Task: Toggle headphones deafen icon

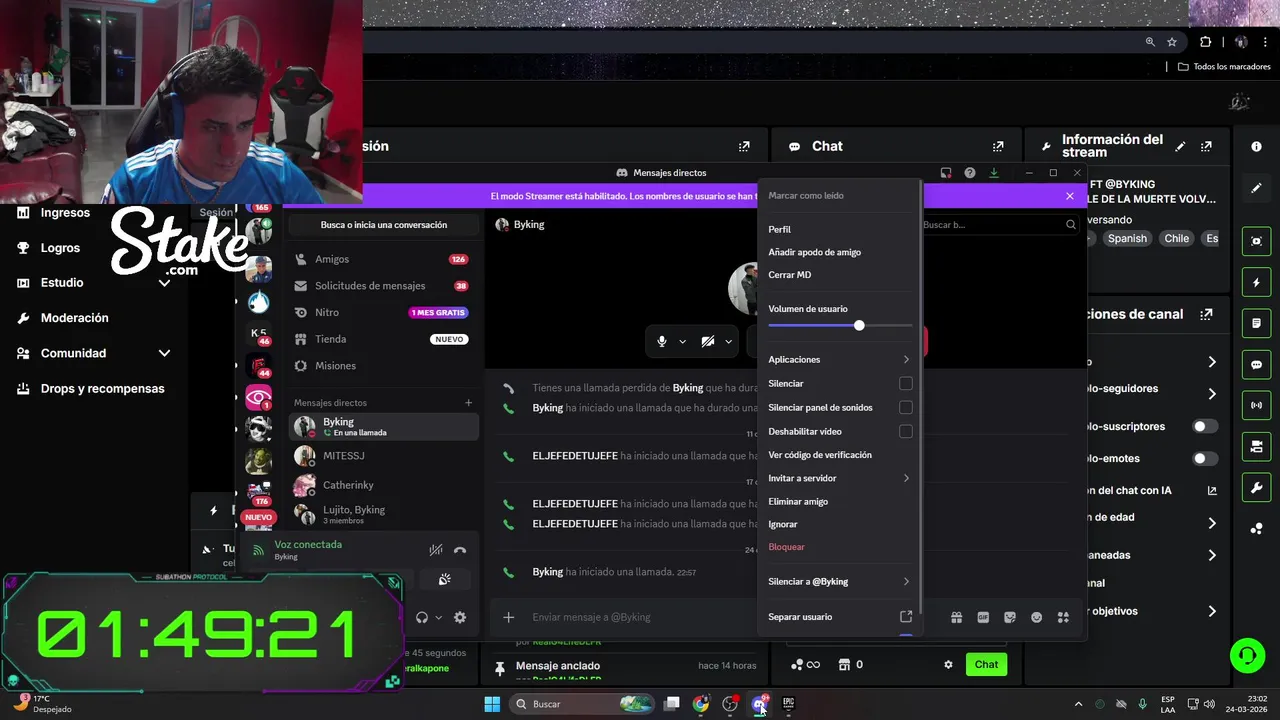Action: 422,617
